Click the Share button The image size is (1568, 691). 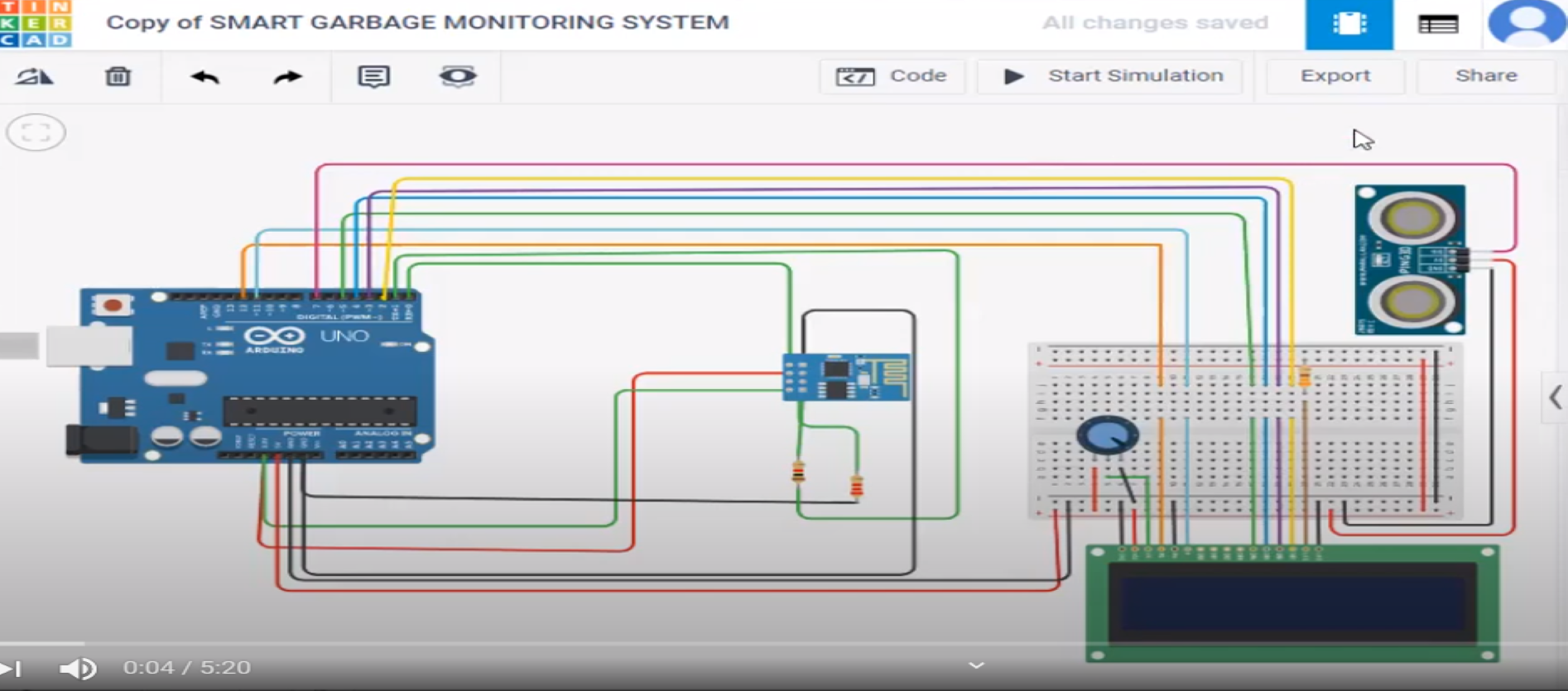point(1486,76)
